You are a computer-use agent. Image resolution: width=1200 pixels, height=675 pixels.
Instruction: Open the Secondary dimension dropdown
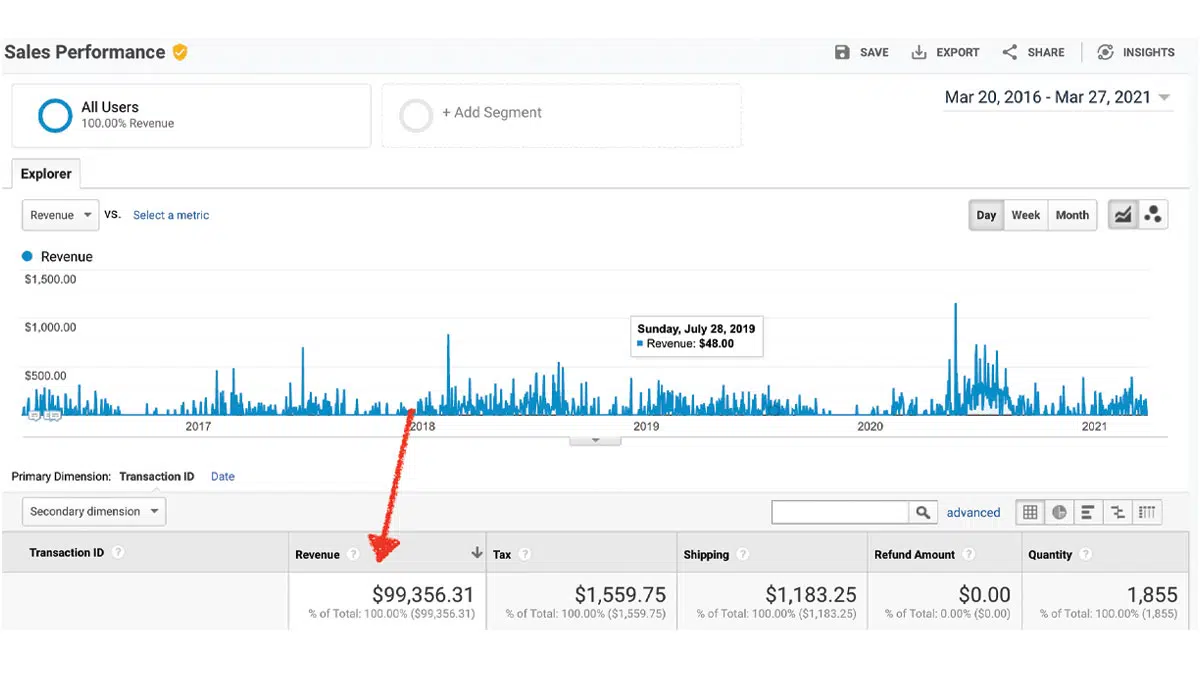pos(93,511)
